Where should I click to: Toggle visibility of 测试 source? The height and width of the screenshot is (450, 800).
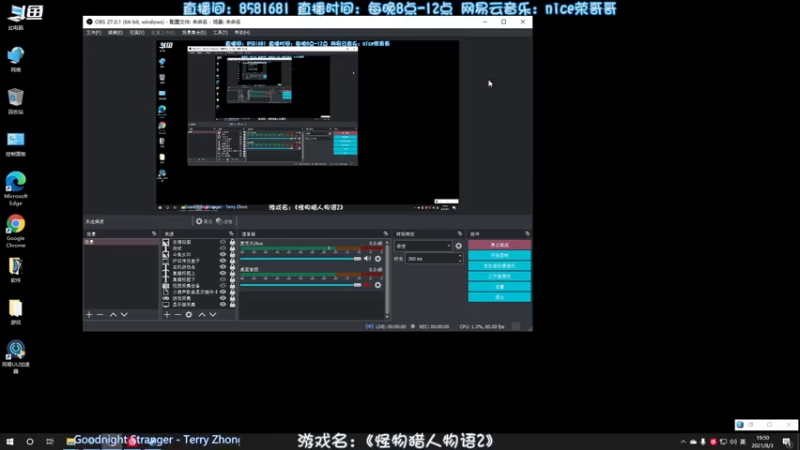(x=222, y=248)
